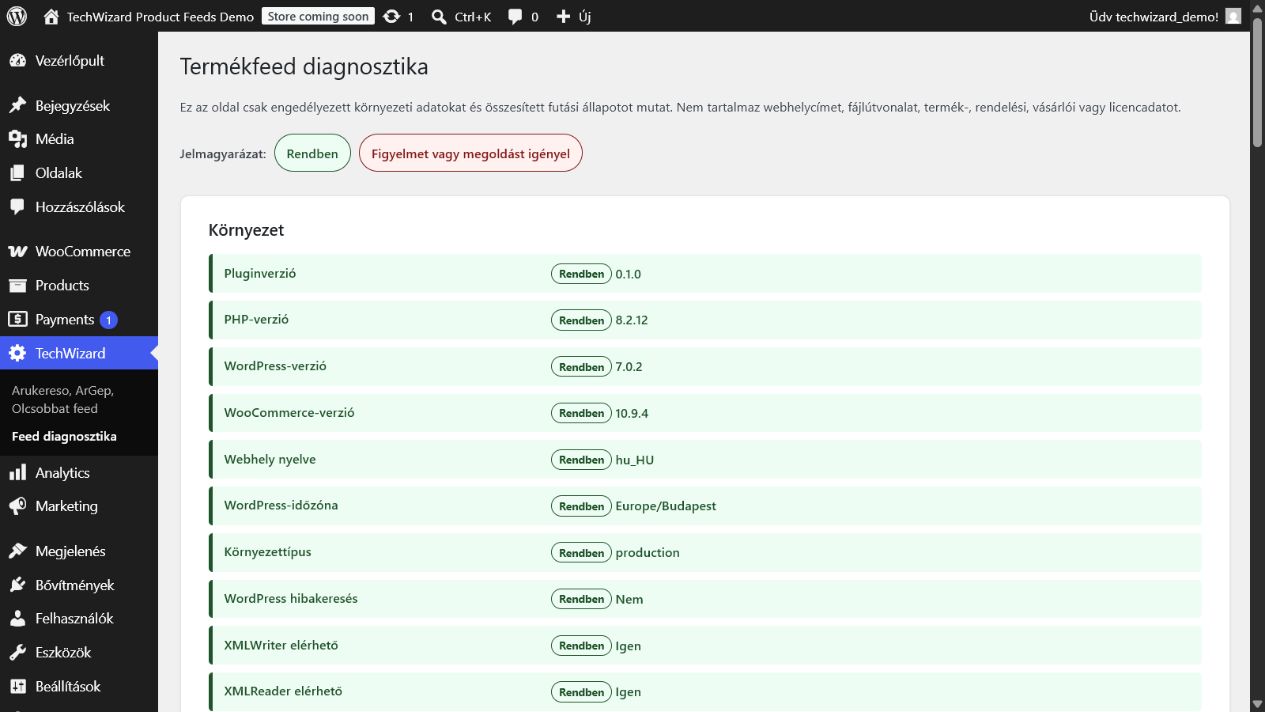Click the WooCommerce-verzió value 10.9.4

tap(632, 413)
